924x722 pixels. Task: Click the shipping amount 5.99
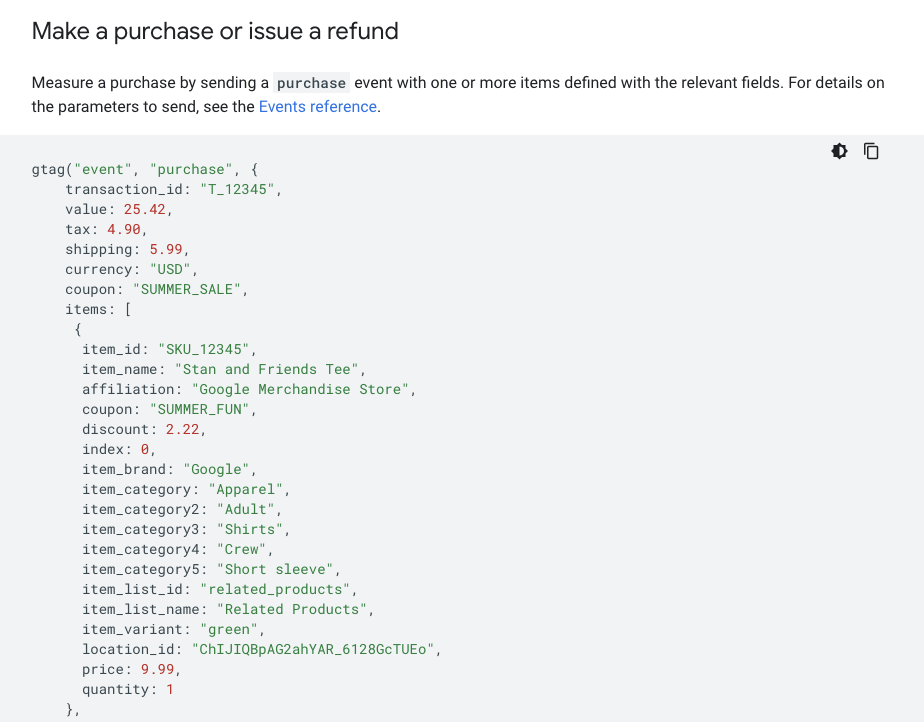click(165, 249)
